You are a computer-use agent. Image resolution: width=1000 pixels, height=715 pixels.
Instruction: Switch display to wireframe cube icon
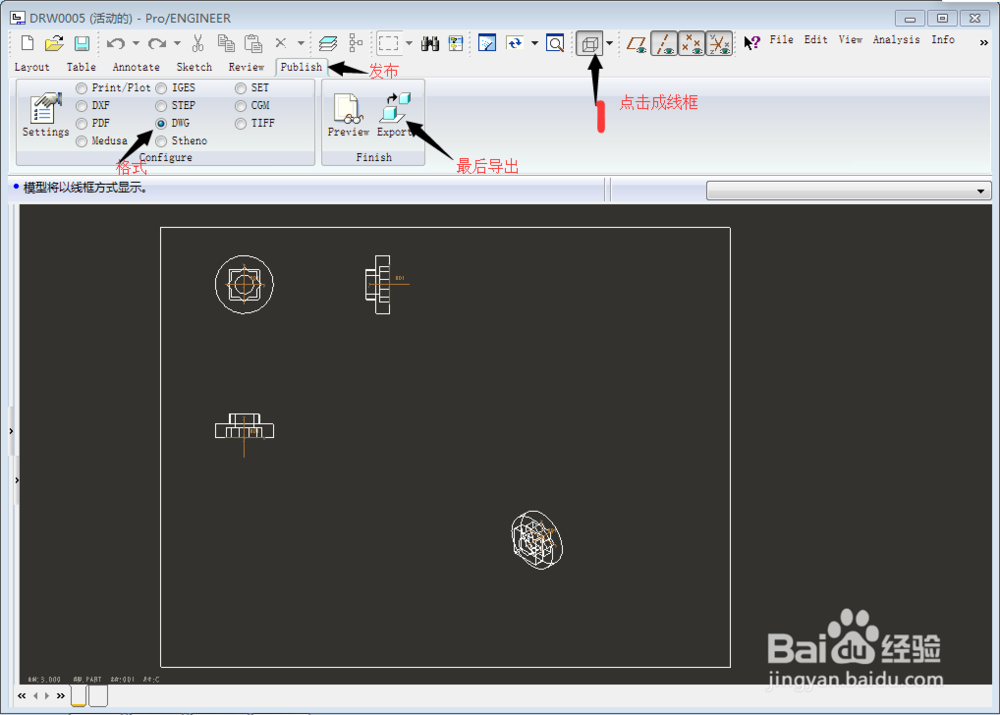point(590,43)
